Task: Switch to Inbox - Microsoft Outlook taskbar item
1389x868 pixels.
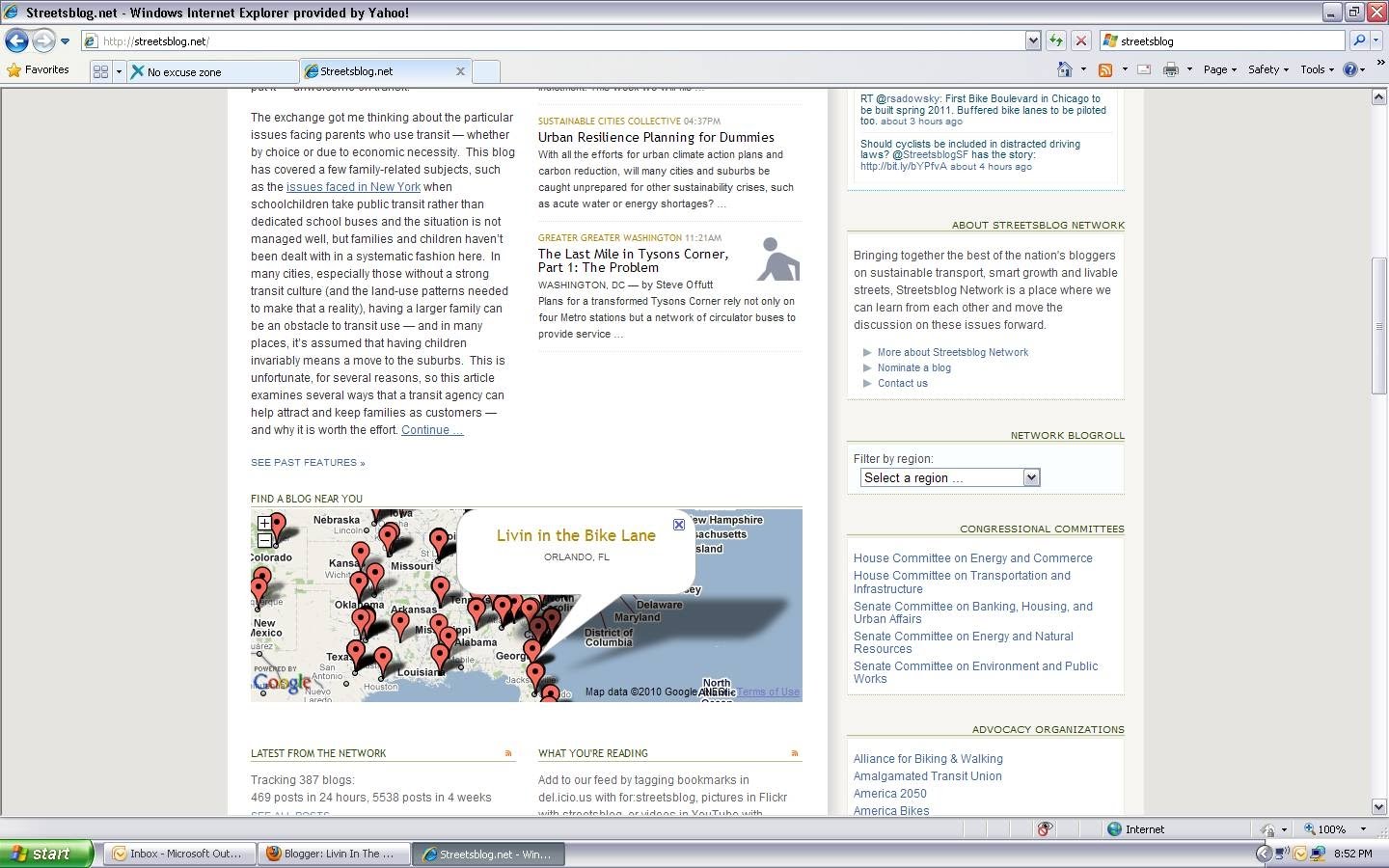Action: 179,854
